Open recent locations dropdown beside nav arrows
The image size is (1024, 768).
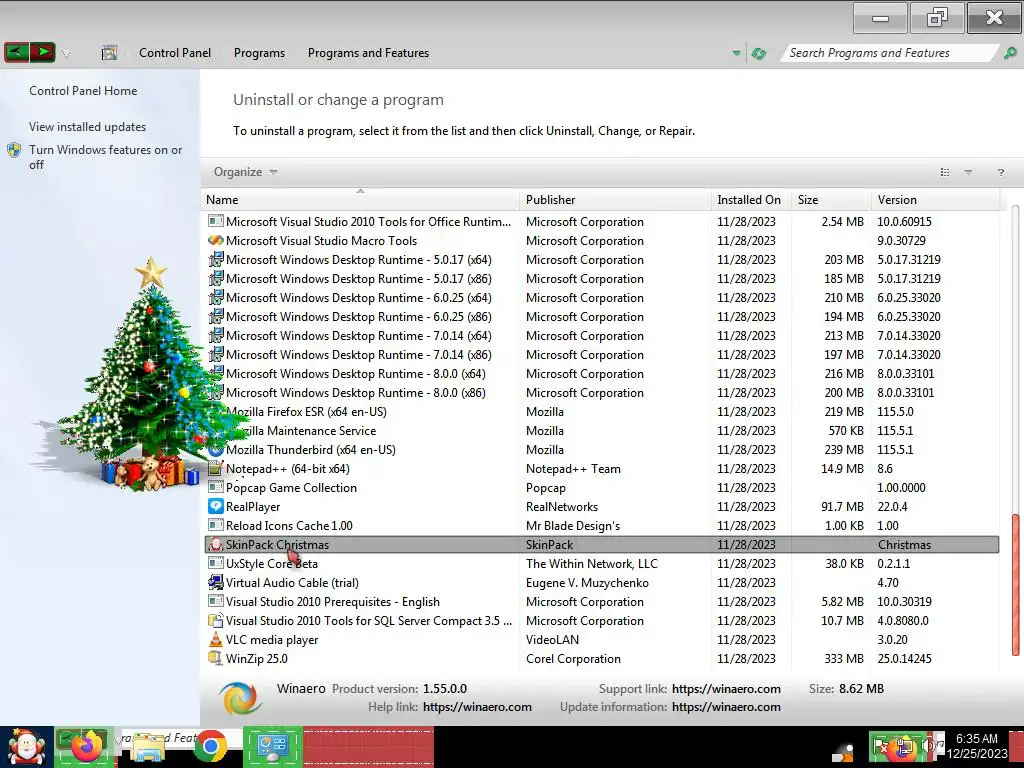click(66, 54)
